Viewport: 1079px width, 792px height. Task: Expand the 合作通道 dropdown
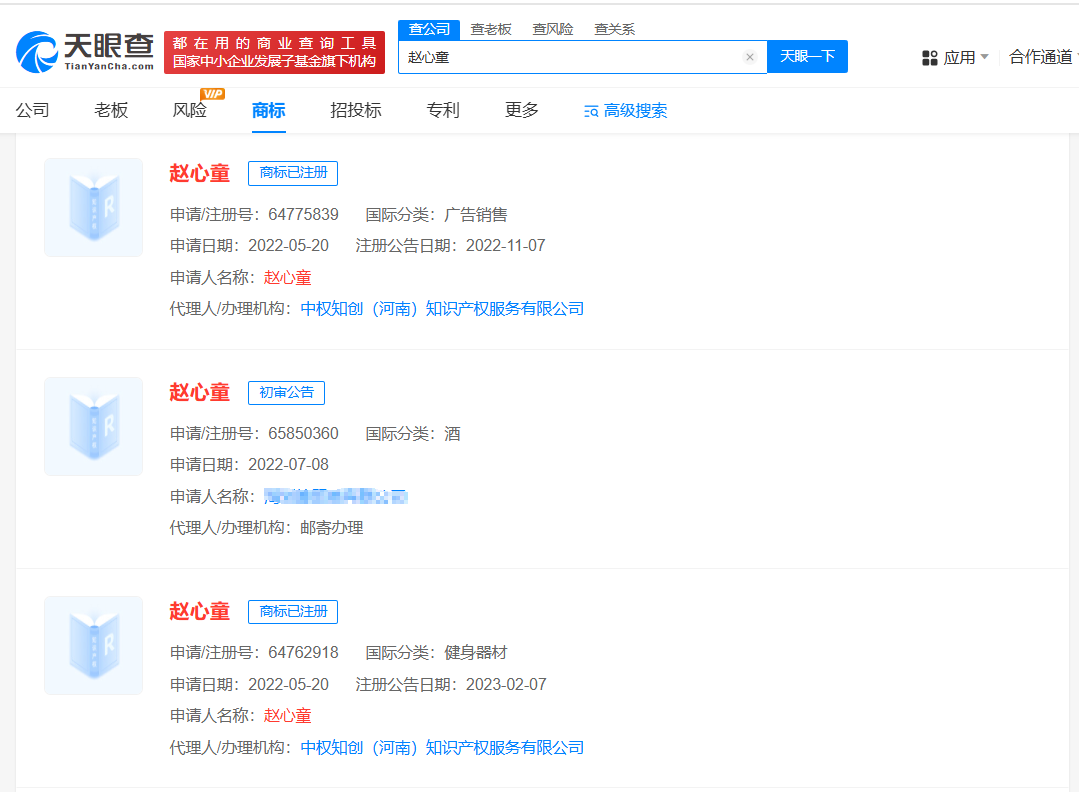1041,57
